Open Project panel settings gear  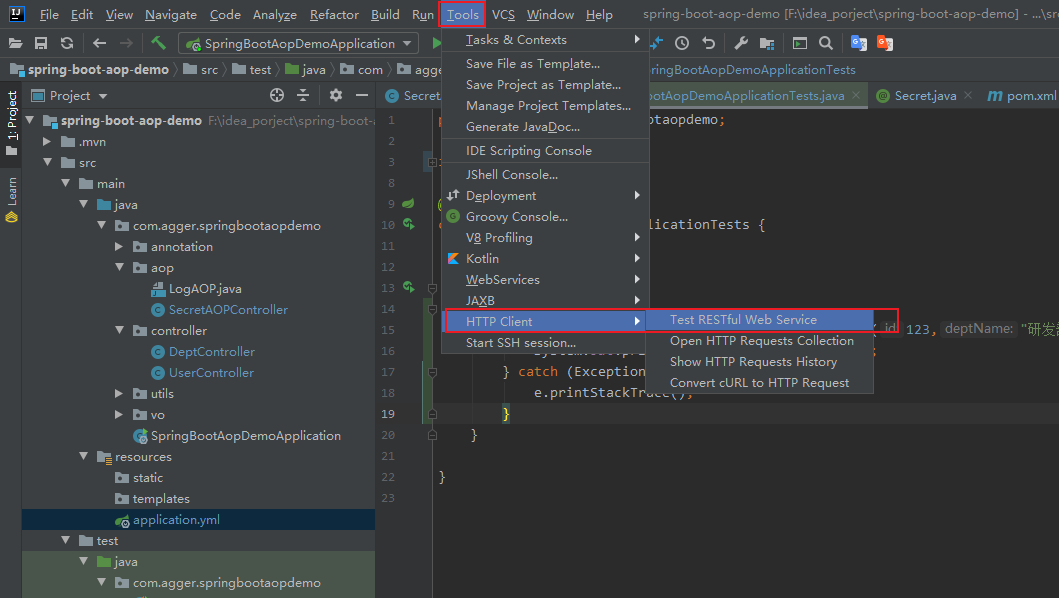[336, 95]
